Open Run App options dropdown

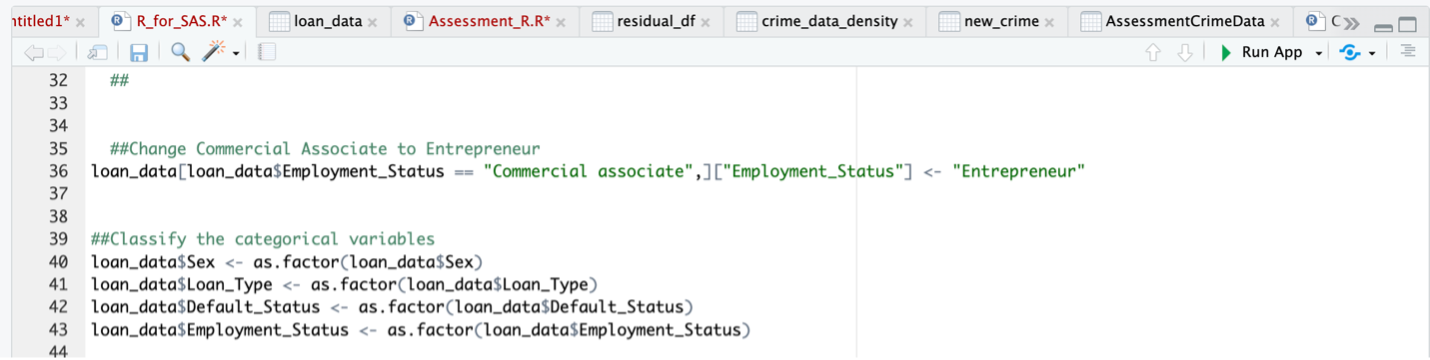pos(1319,53)
